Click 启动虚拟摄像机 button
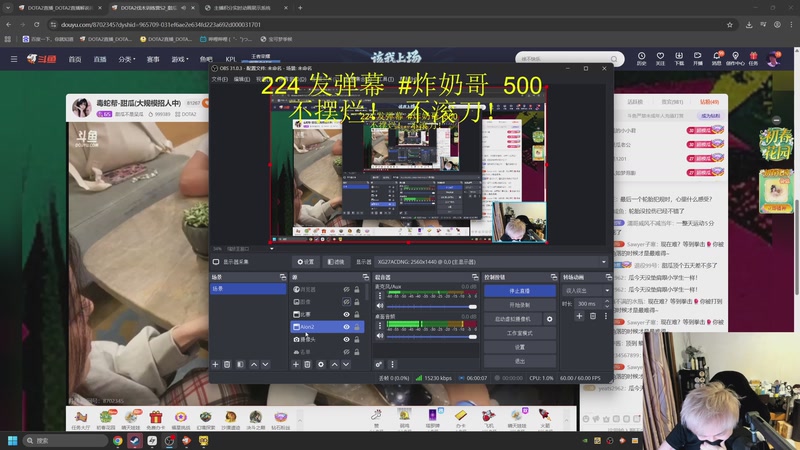This screenshot has height=450, width=800. coord(513,319)
